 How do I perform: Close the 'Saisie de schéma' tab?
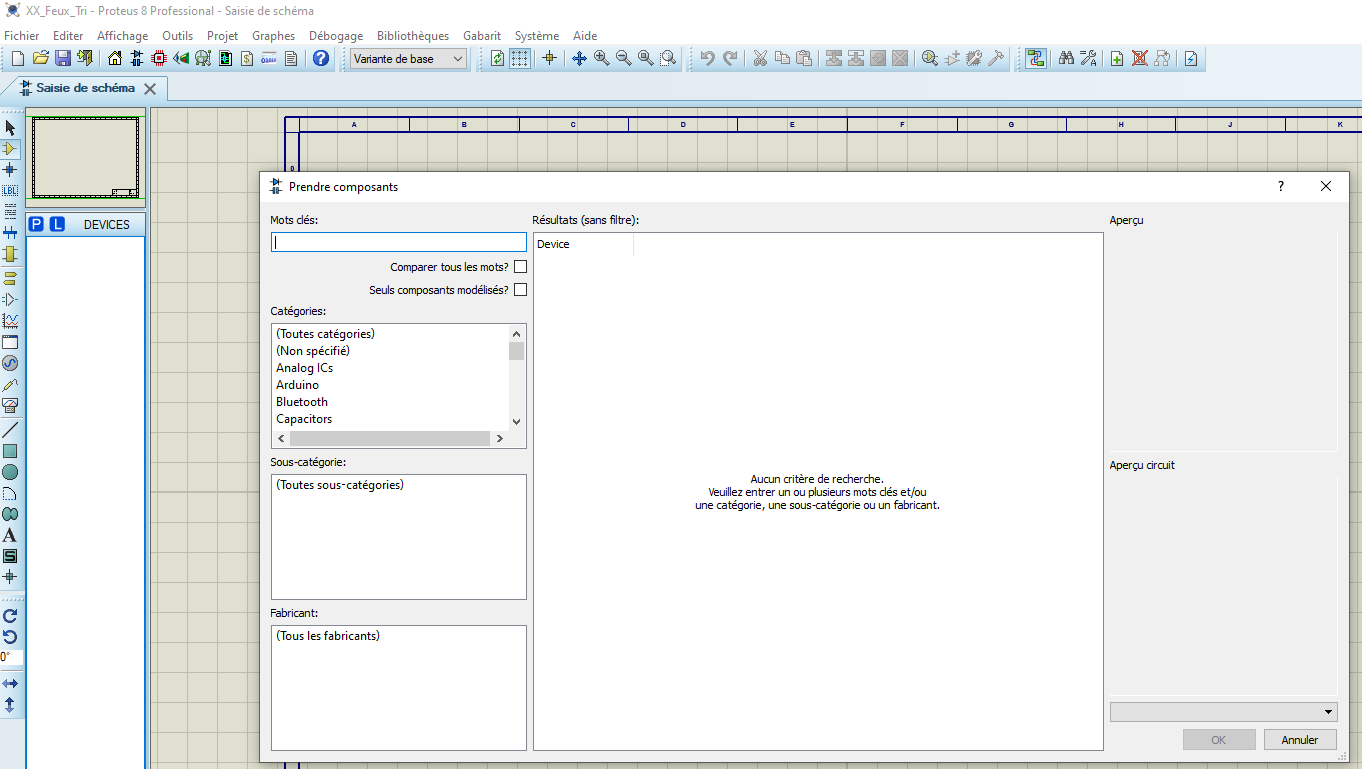150,89
